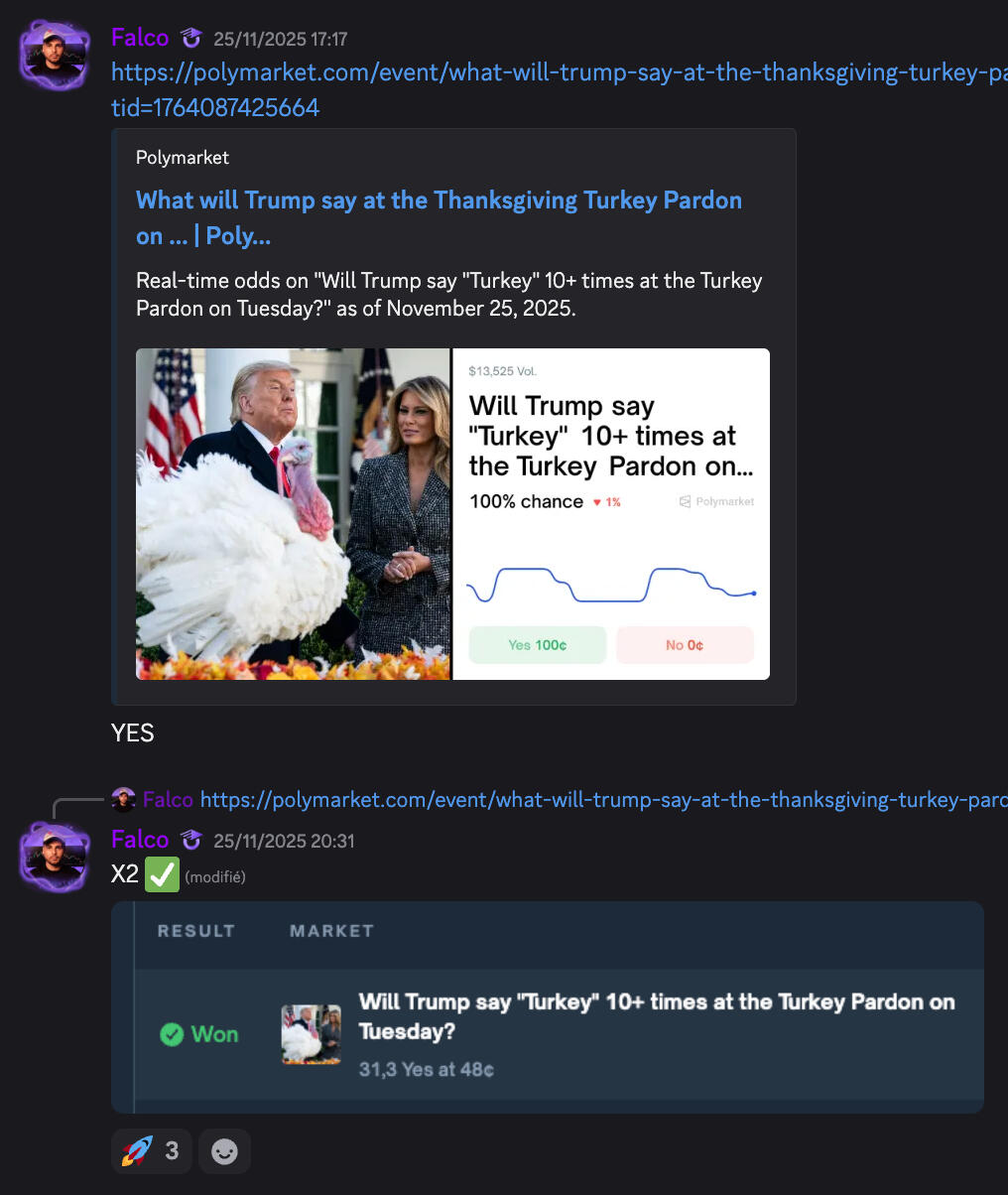Image resolution: width=1008 pixels, height=1195 pixels.
Task: Open the Trump turkey photo in embed
Action: point(294,514)
